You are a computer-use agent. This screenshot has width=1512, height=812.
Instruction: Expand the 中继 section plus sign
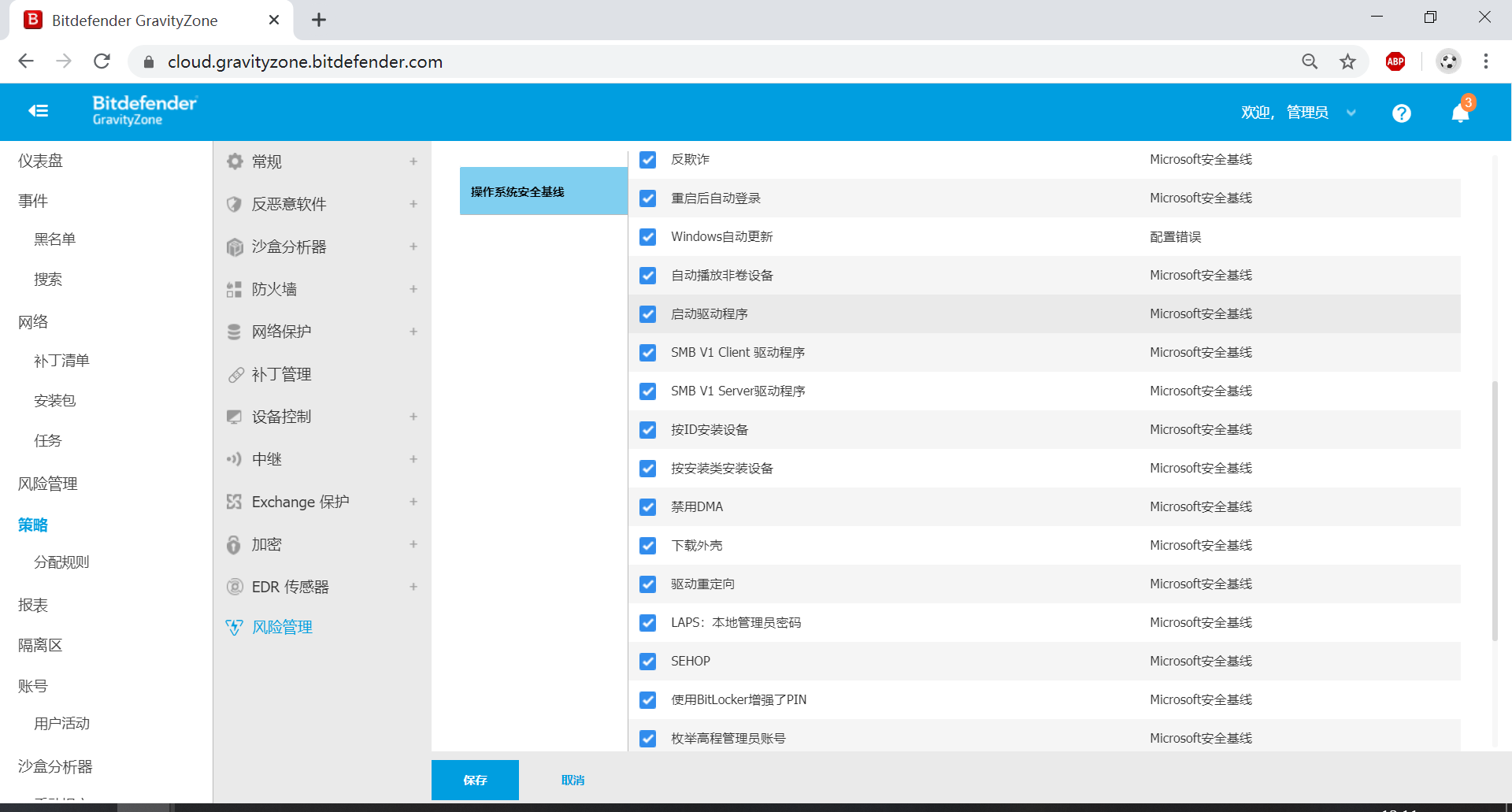point(413,459)
